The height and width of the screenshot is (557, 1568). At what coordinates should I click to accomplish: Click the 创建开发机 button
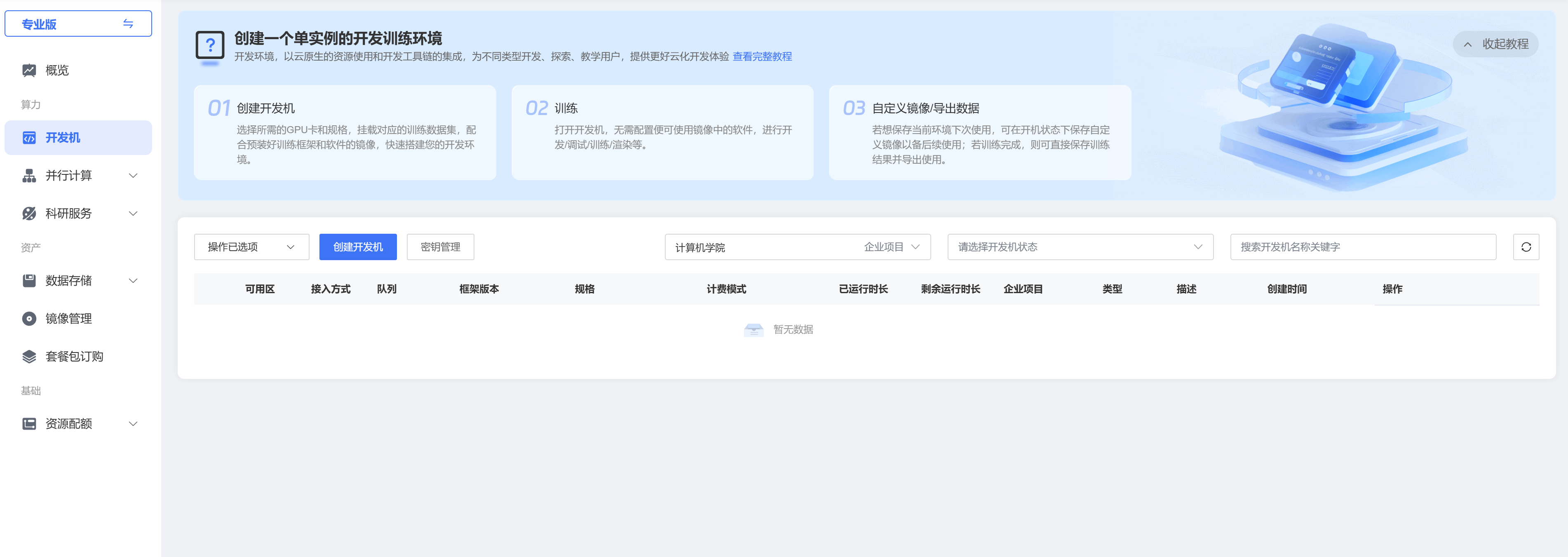click(x=358, y=247)
